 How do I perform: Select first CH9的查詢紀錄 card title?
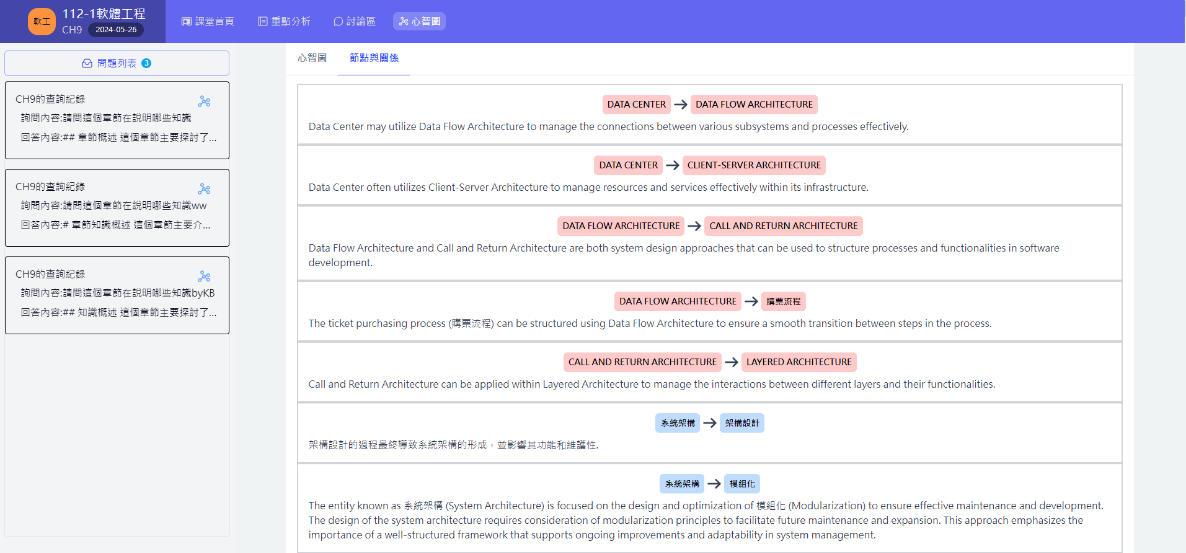pos(50,99)
